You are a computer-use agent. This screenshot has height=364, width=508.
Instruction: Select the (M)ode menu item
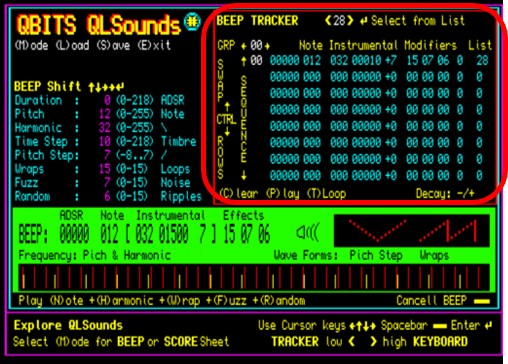click(x=31, y=45)
